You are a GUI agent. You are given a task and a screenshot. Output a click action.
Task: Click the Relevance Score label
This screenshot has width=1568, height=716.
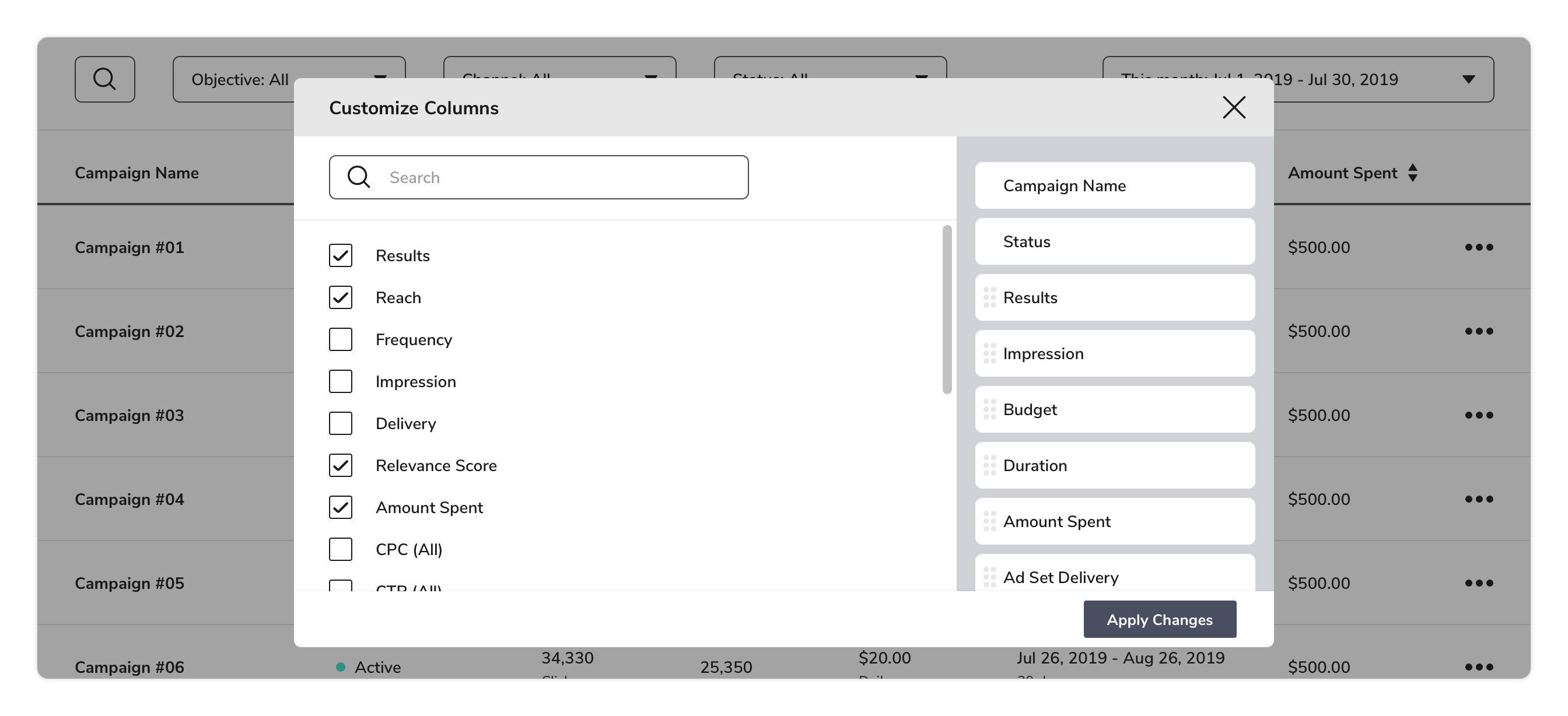(436, 465)
